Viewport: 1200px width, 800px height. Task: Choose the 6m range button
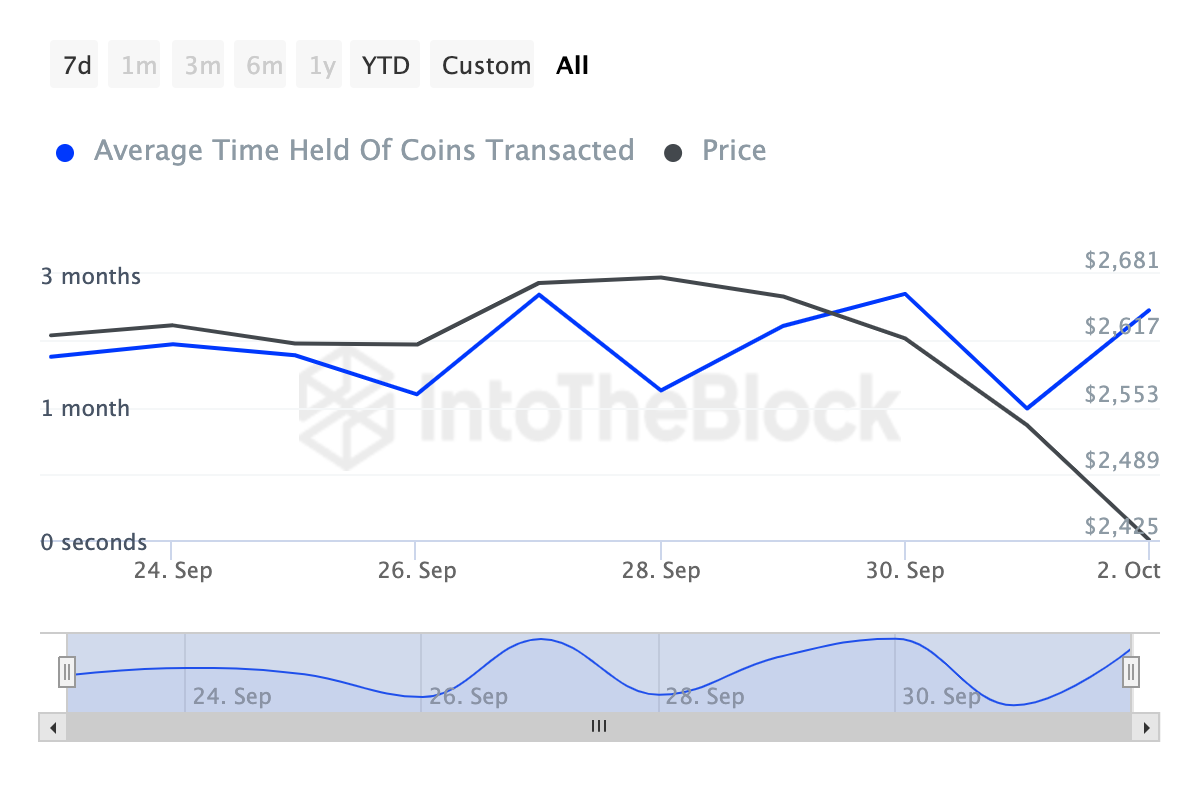tap(264, 66)
